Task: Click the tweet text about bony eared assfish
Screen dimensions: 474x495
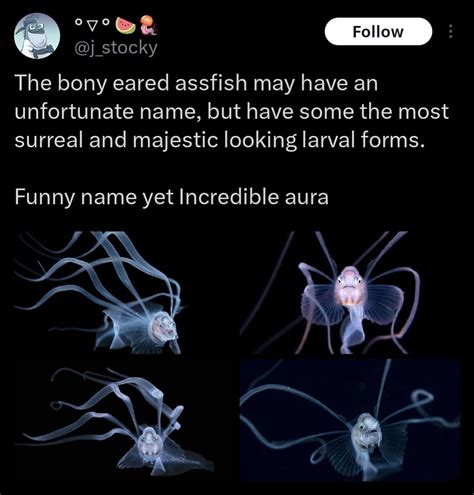Action: click(232, 111)
